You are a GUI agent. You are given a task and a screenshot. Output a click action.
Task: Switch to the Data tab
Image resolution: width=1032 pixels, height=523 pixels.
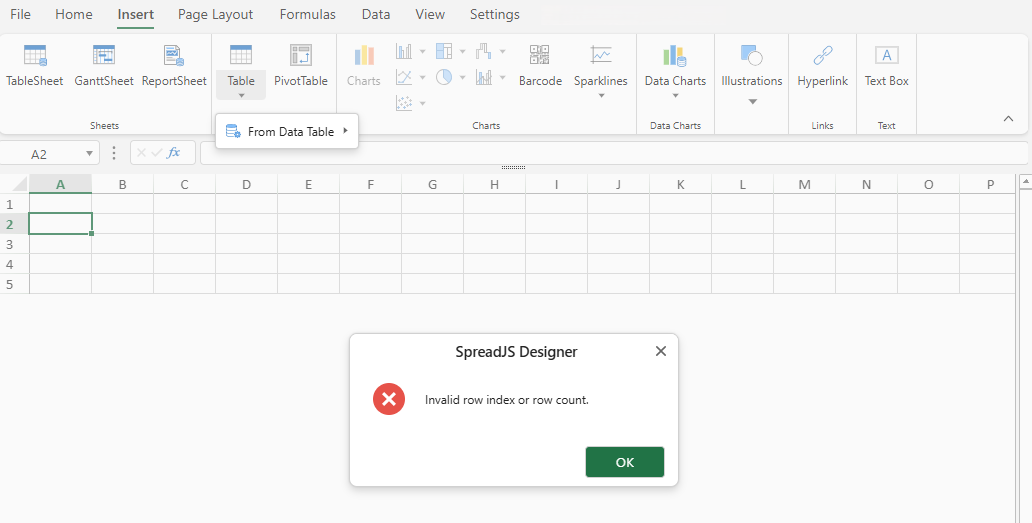(x=376, y=14)
